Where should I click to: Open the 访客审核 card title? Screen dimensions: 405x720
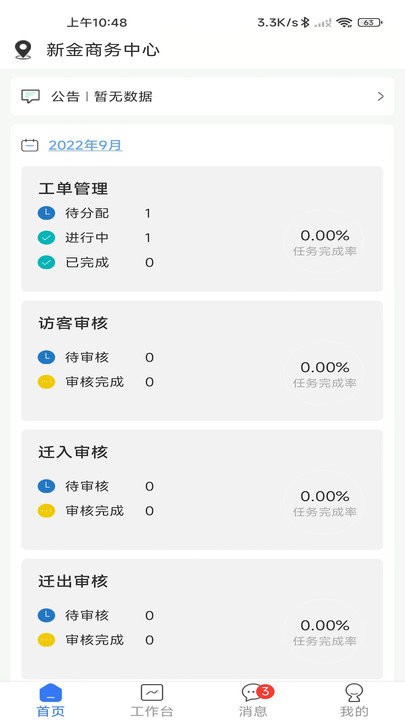73,323
